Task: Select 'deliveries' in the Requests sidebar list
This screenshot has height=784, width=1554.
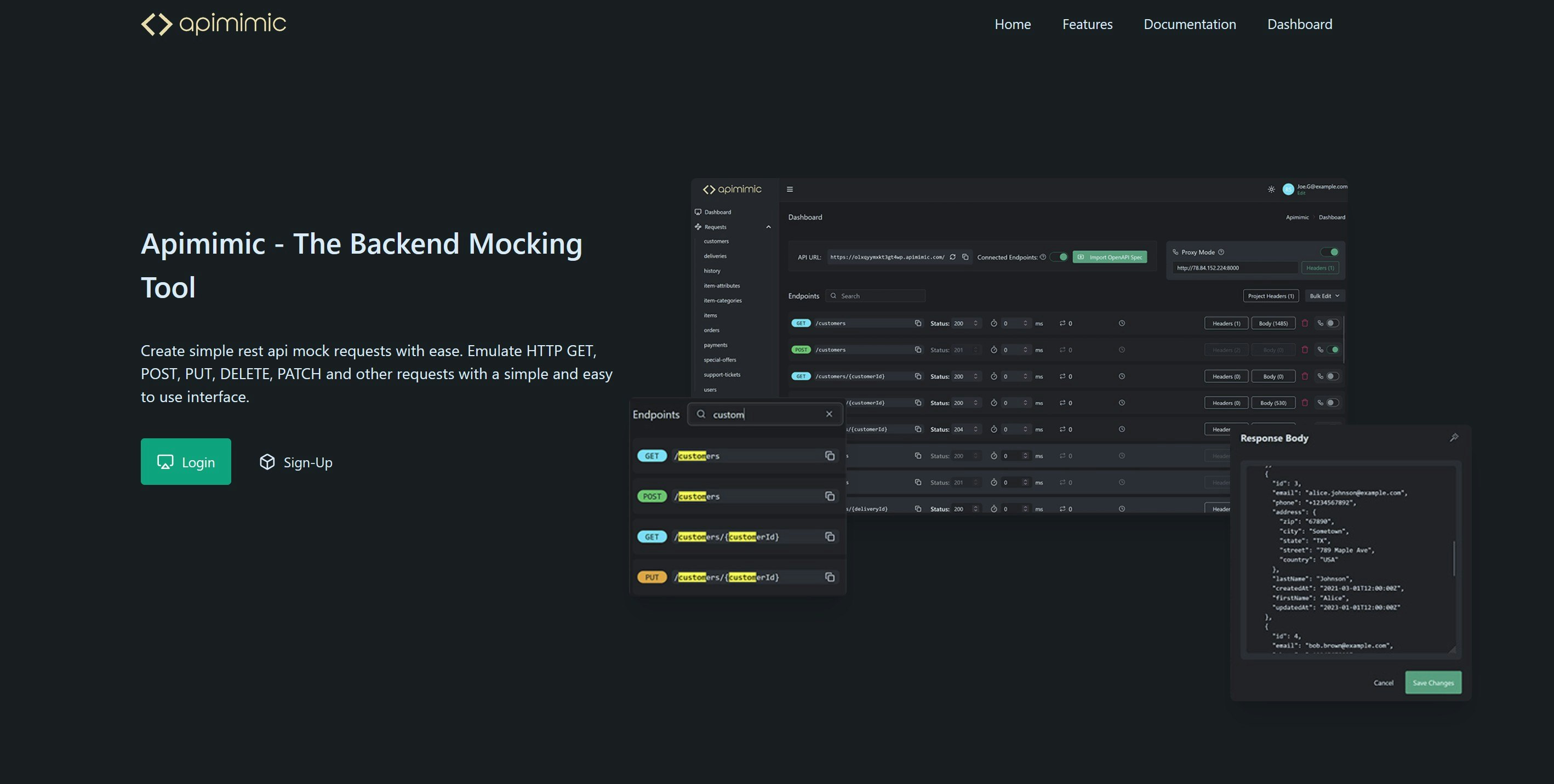Action: click(715, 256)
